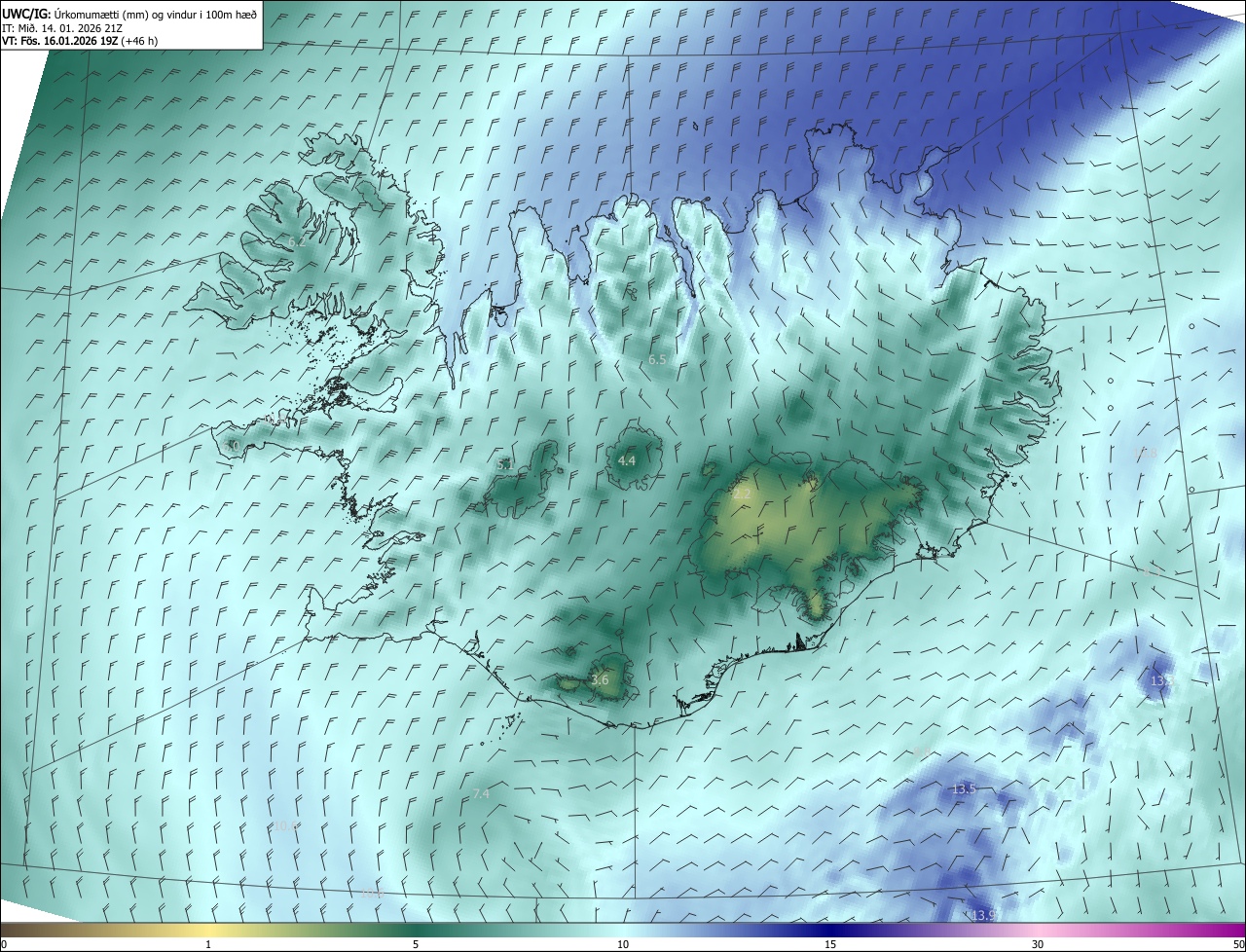Click the 3.6 value near the south coast
This screenshot has height=952, width=1246.
tap(600, 680)
